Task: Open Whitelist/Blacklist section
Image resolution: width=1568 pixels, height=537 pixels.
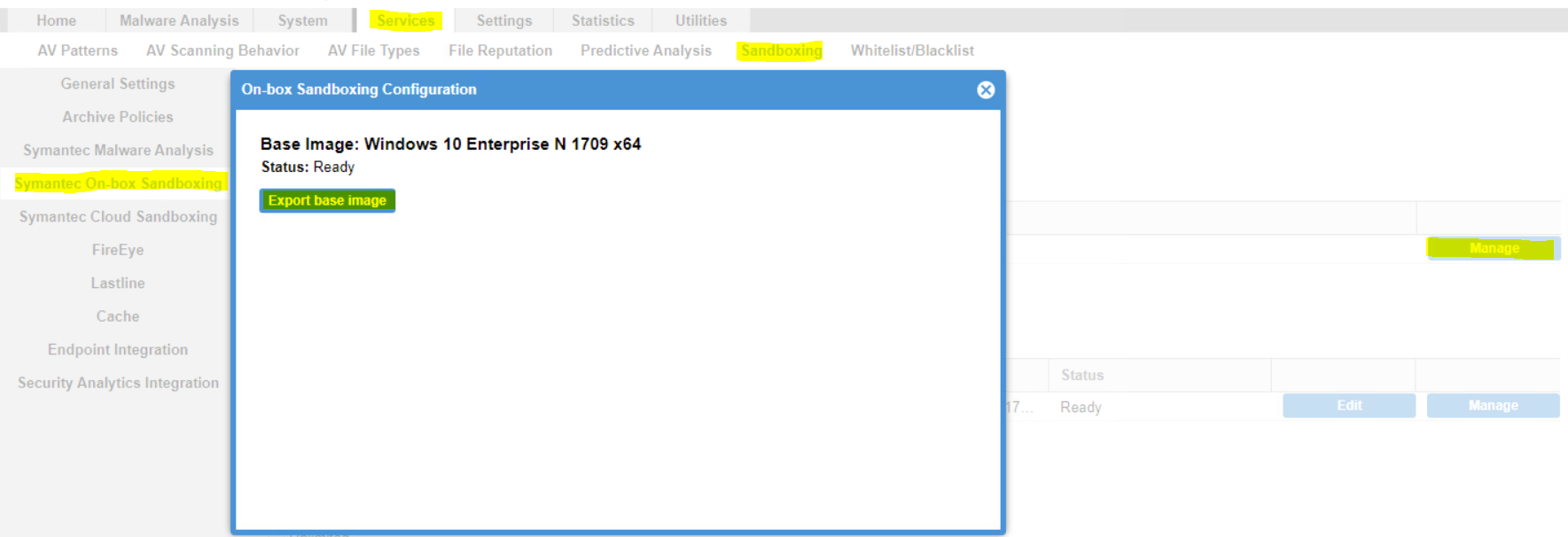Action: pos(912,51)
